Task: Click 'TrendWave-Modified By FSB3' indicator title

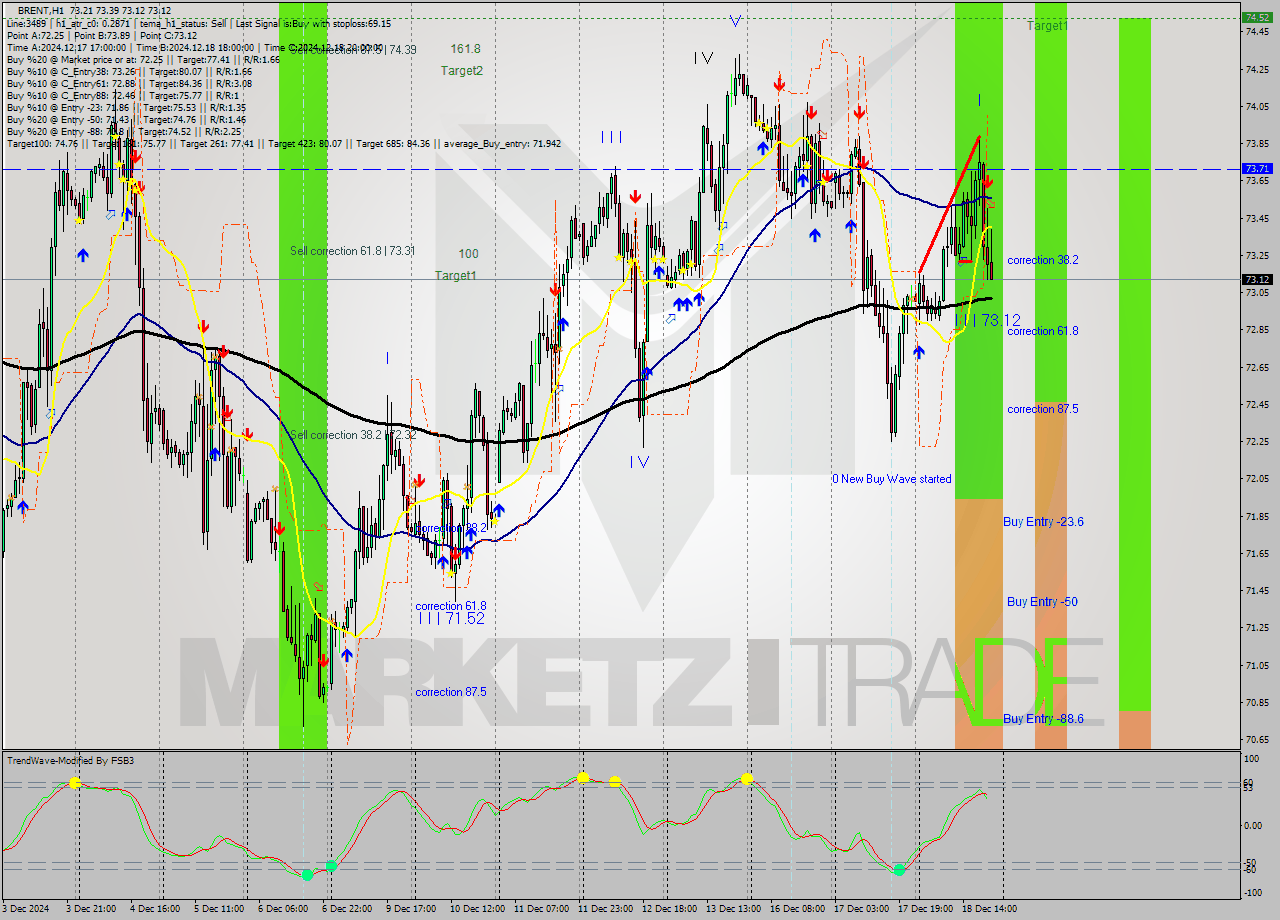Action: (x=71, y=761)
